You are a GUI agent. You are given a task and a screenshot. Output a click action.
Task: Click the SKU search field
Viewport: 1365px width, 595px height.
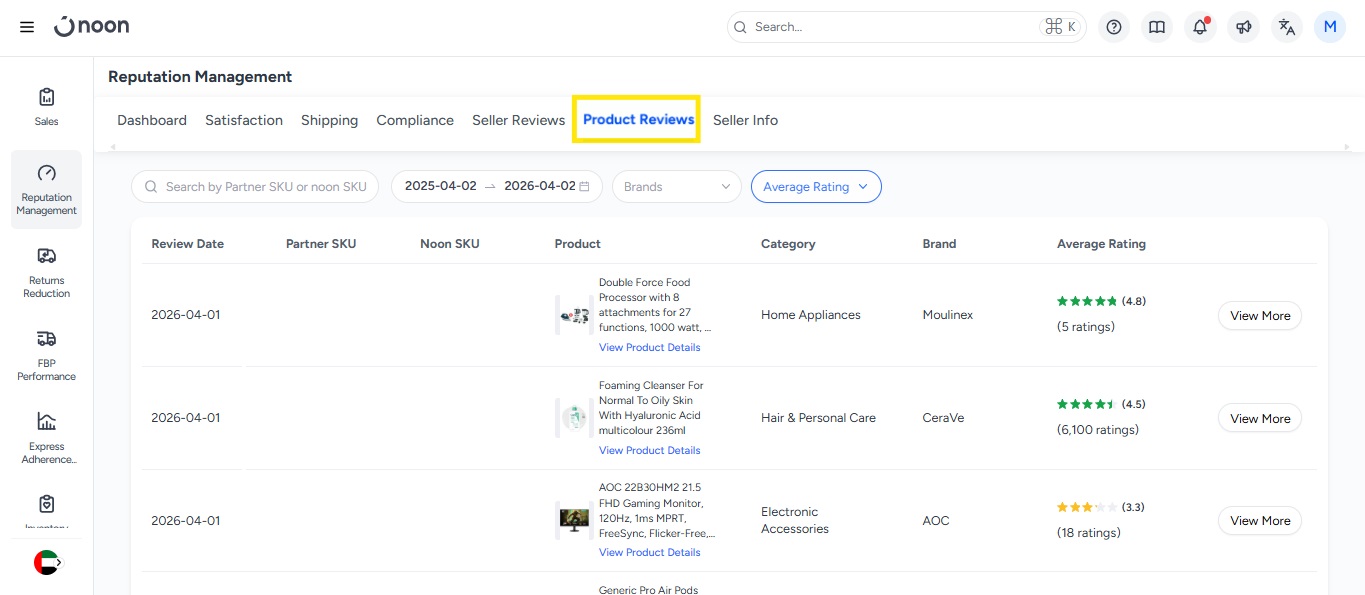coord(265,187)
